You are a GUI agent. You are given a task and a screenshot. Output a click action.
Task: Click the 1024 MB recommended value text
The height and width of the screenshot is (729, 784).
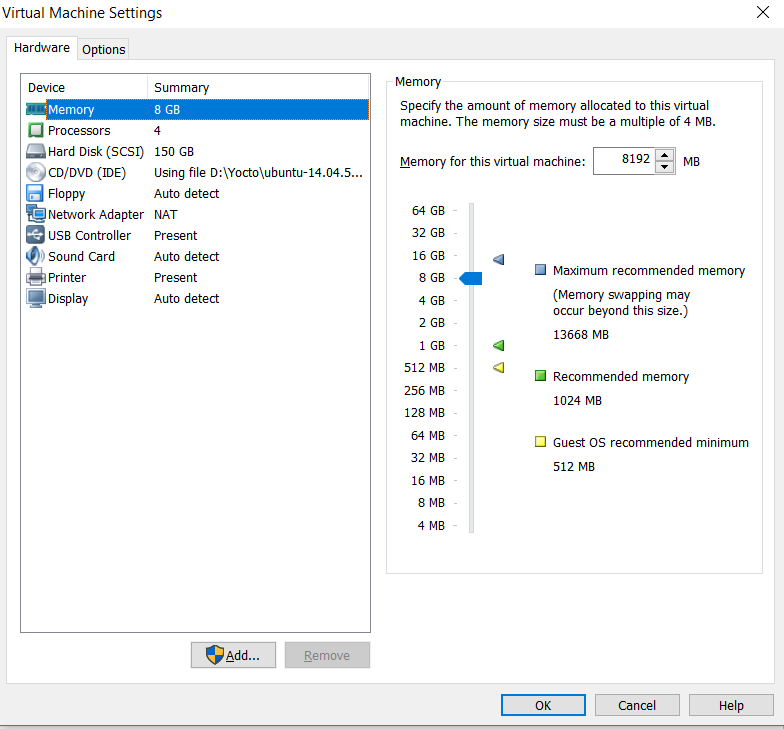click(577, 400)
